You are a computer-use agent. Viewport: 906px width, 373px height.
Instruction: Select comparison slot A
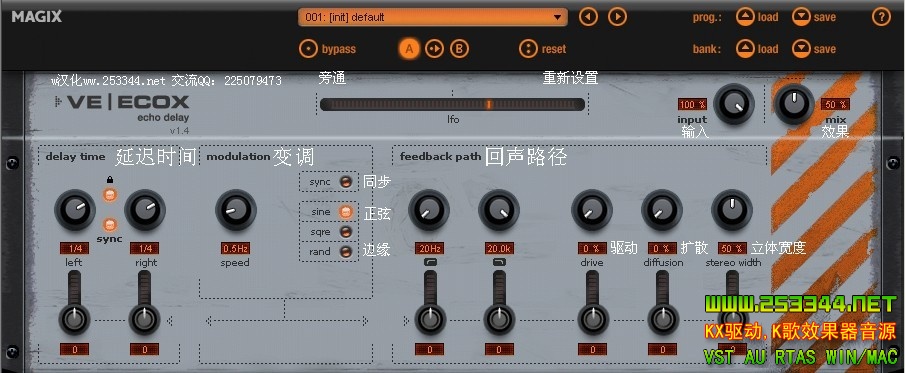tap(409, 49)
